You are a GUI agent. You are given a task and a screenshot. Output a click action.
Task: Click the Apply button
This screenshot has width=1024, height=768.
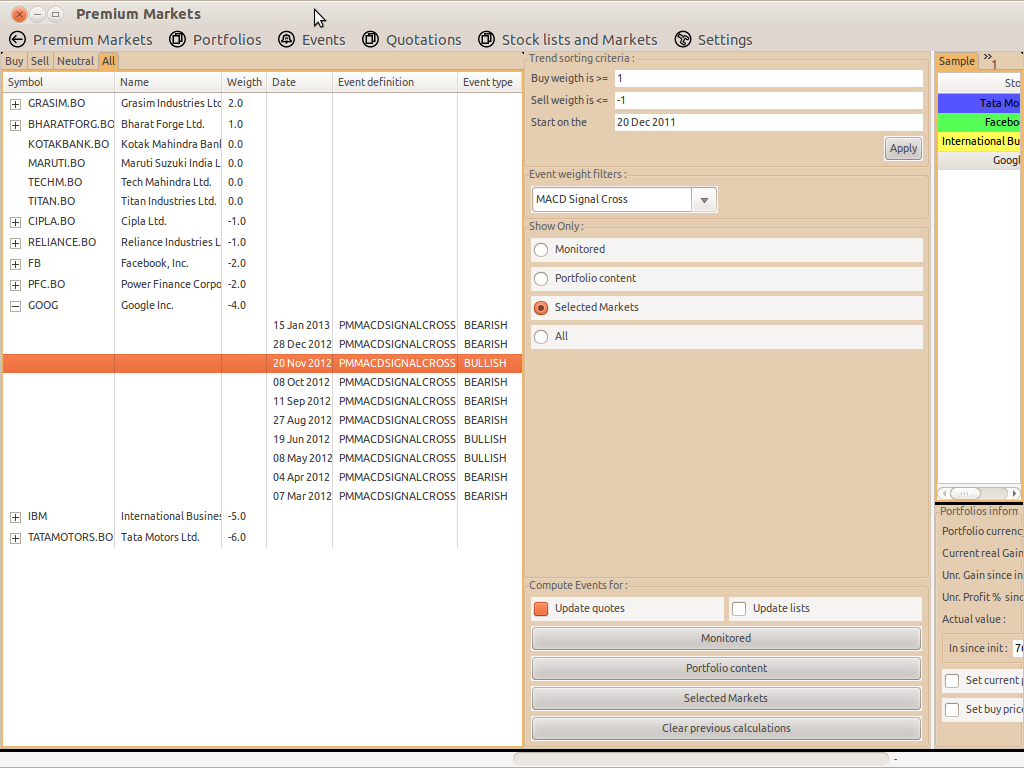[x=903, y=148]
